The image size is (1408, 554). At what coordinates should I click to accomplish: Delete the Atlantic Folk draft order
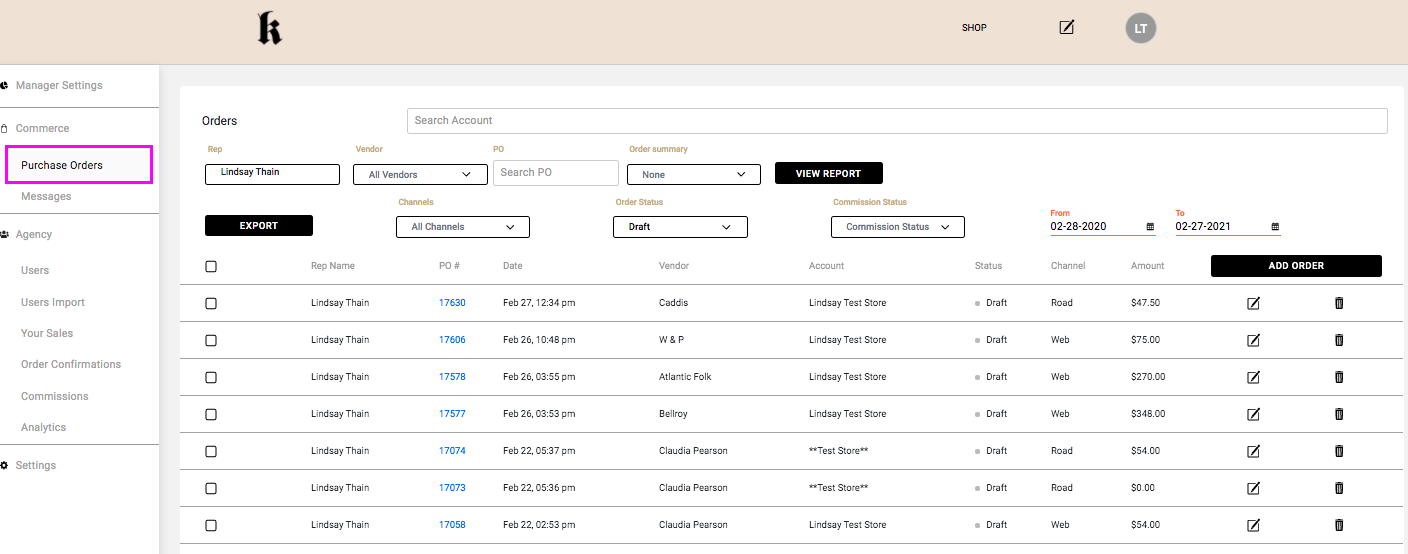[1339, 377]
